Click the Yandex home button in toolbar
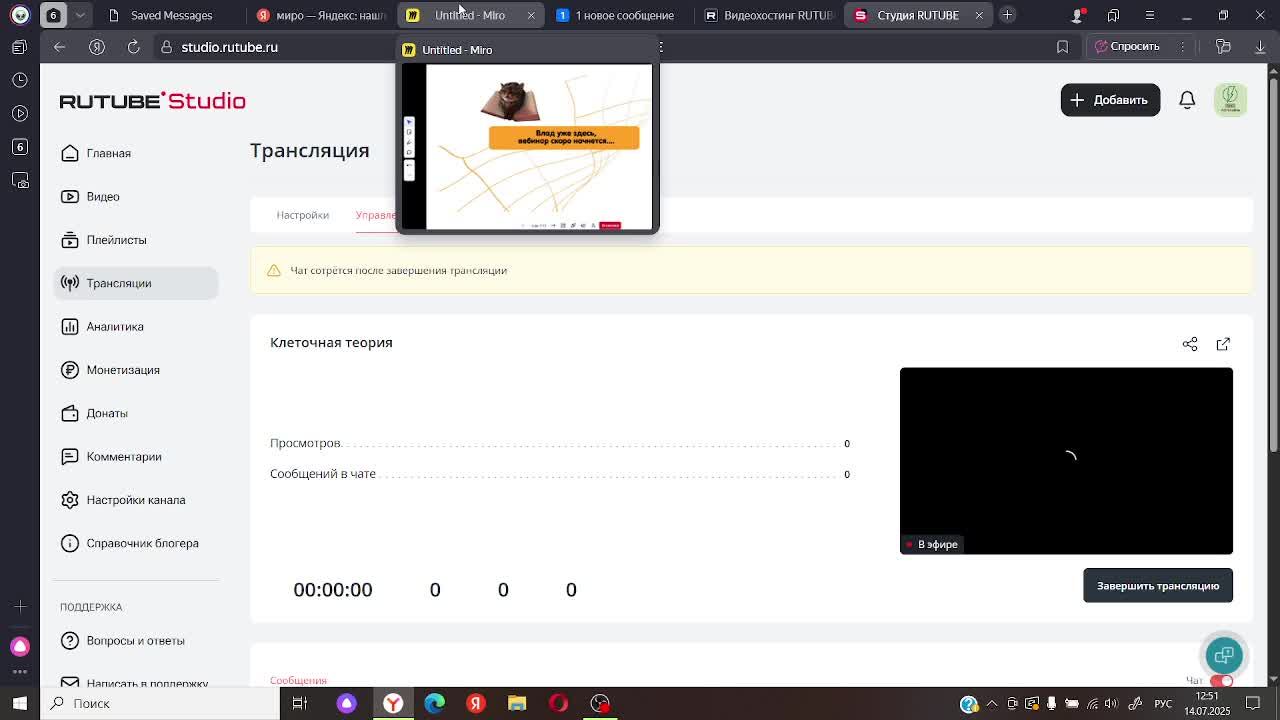This screenshot has height=720, width=1280. [x=97, y=47]
